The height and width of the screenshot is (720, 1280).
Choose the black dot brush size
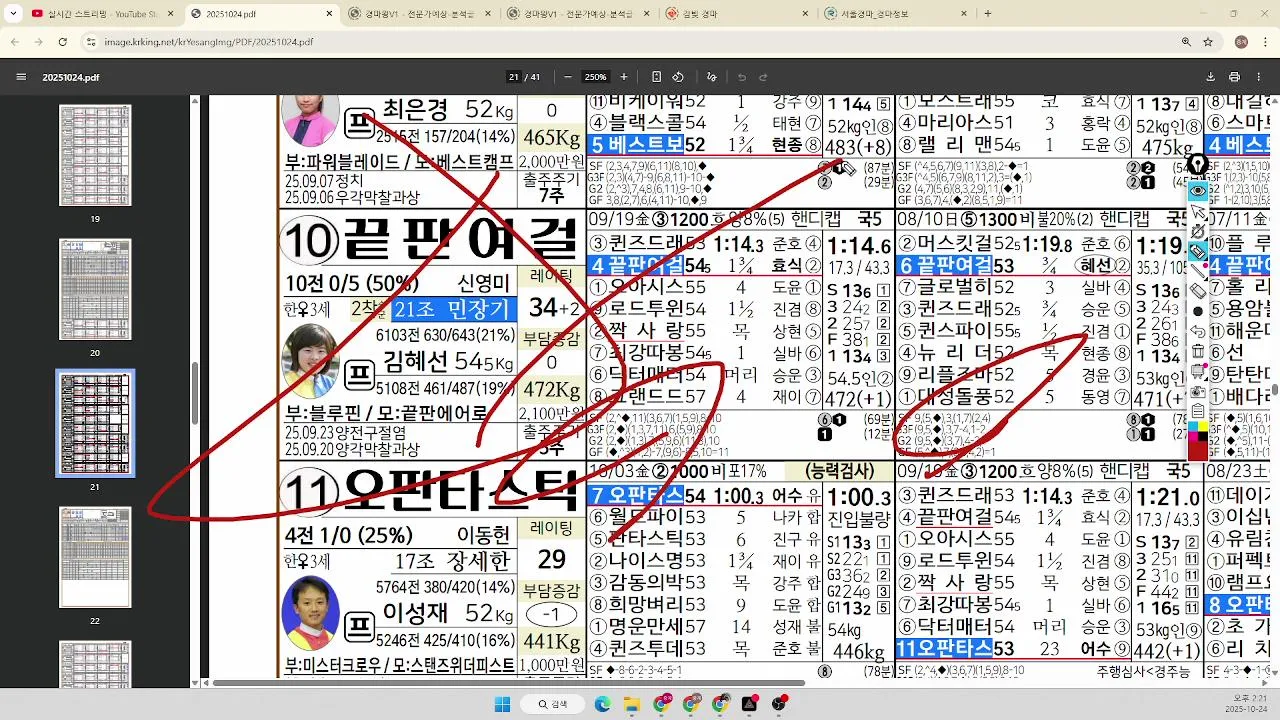[x=1197, y=311]
